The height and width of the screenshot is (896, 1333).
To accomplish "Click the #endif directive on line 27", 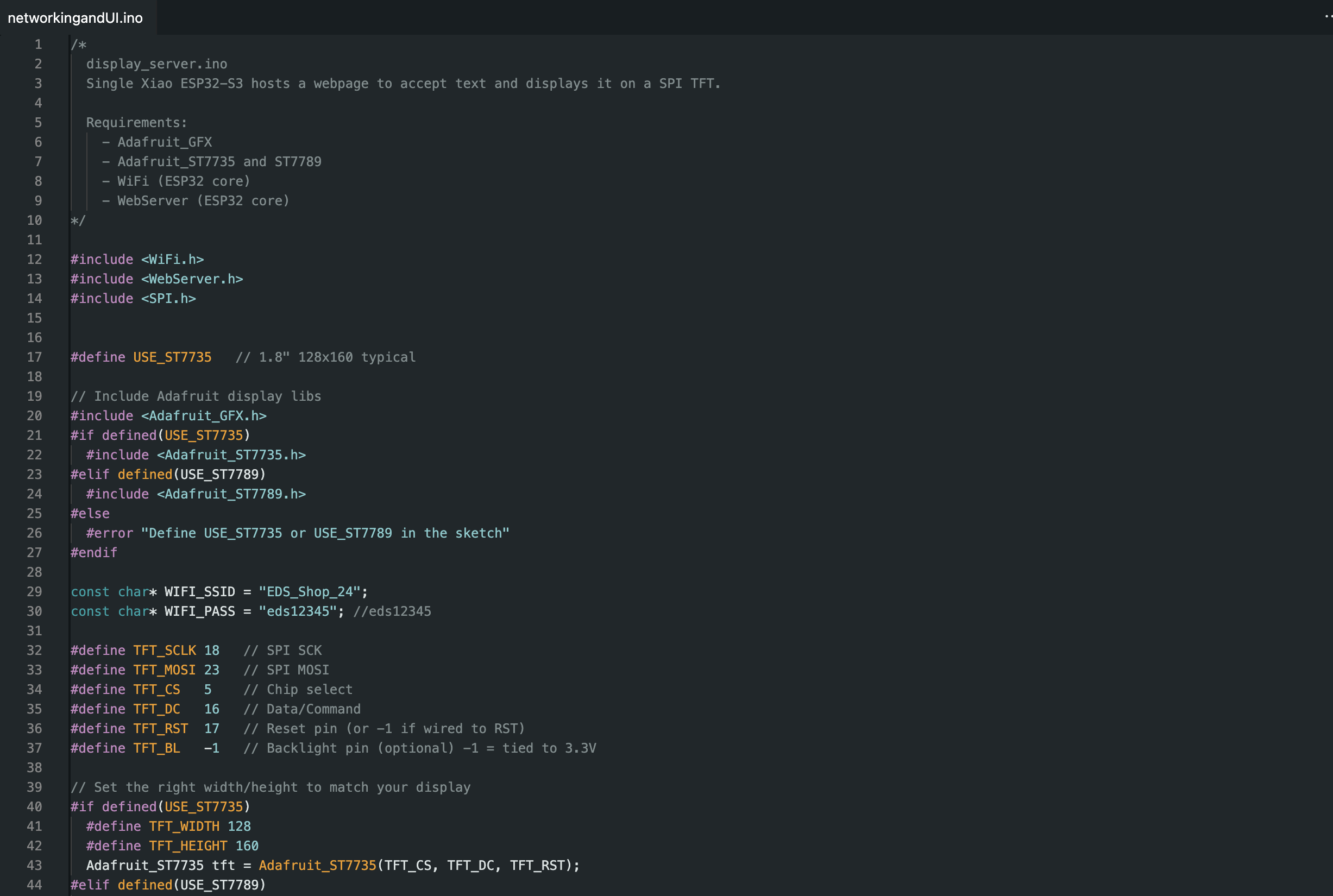I will 94,553.
